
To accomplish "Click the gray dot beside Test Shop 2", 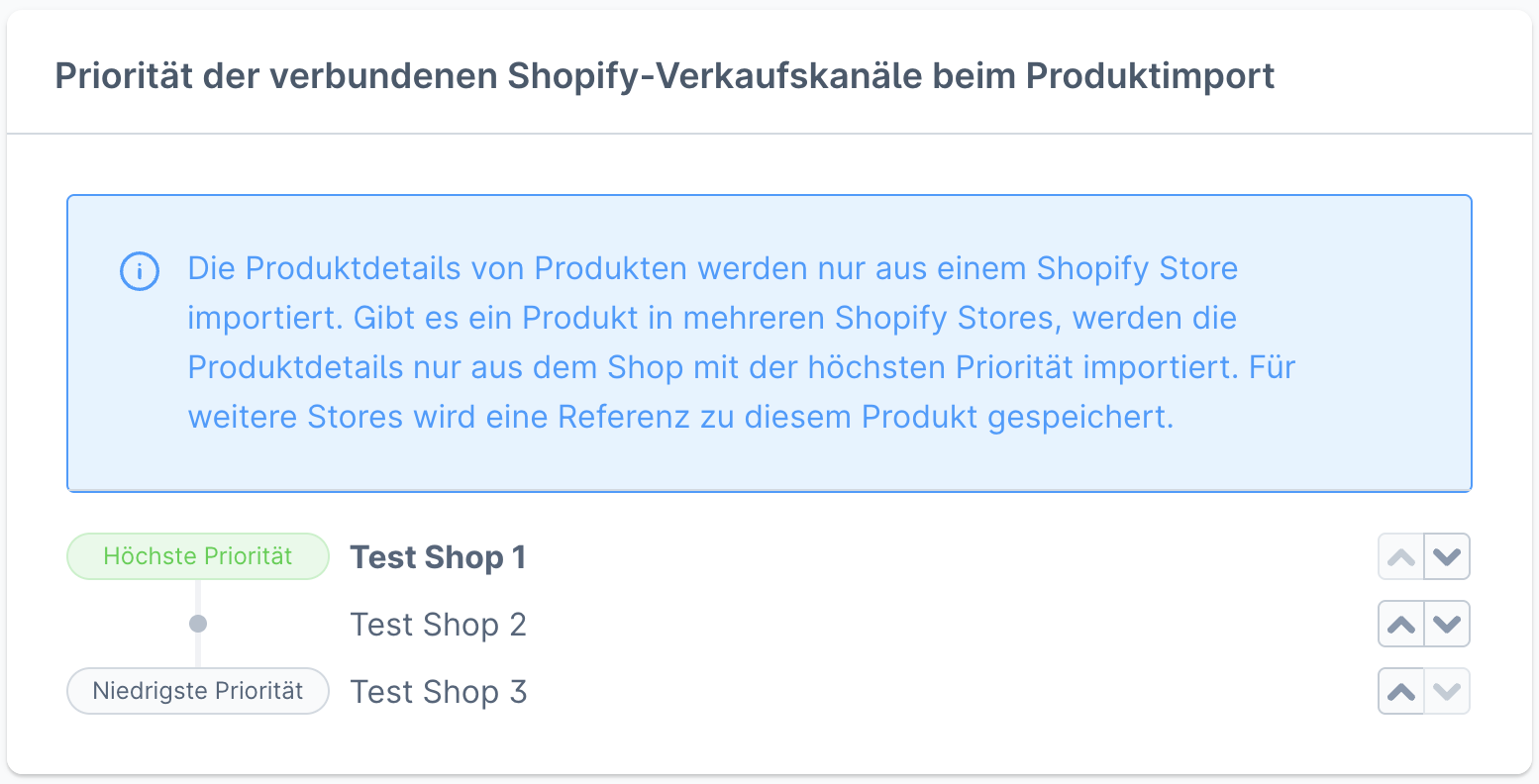I will [x=198, y=624].
